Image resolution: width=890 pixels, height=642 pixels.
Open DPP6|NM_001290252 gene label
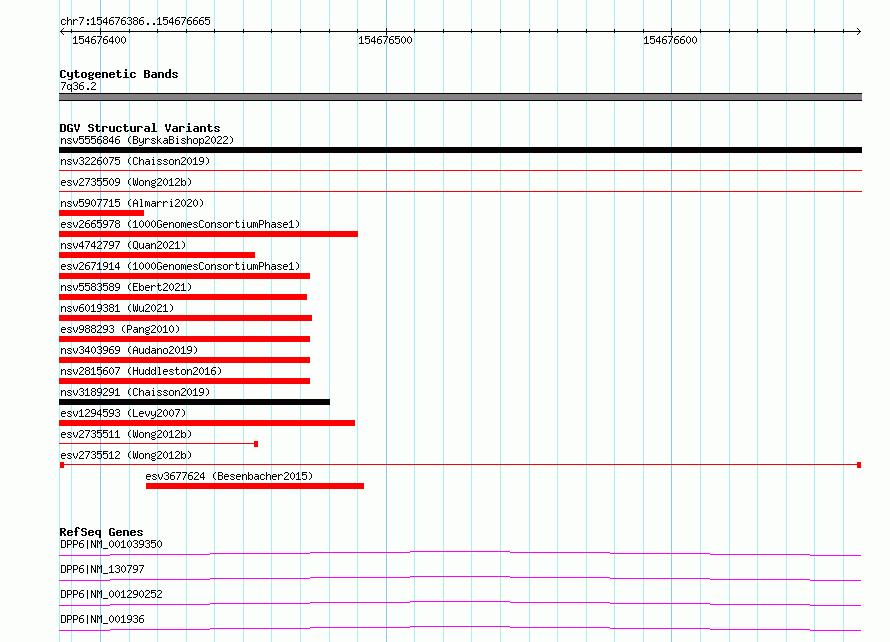point(111,594)
